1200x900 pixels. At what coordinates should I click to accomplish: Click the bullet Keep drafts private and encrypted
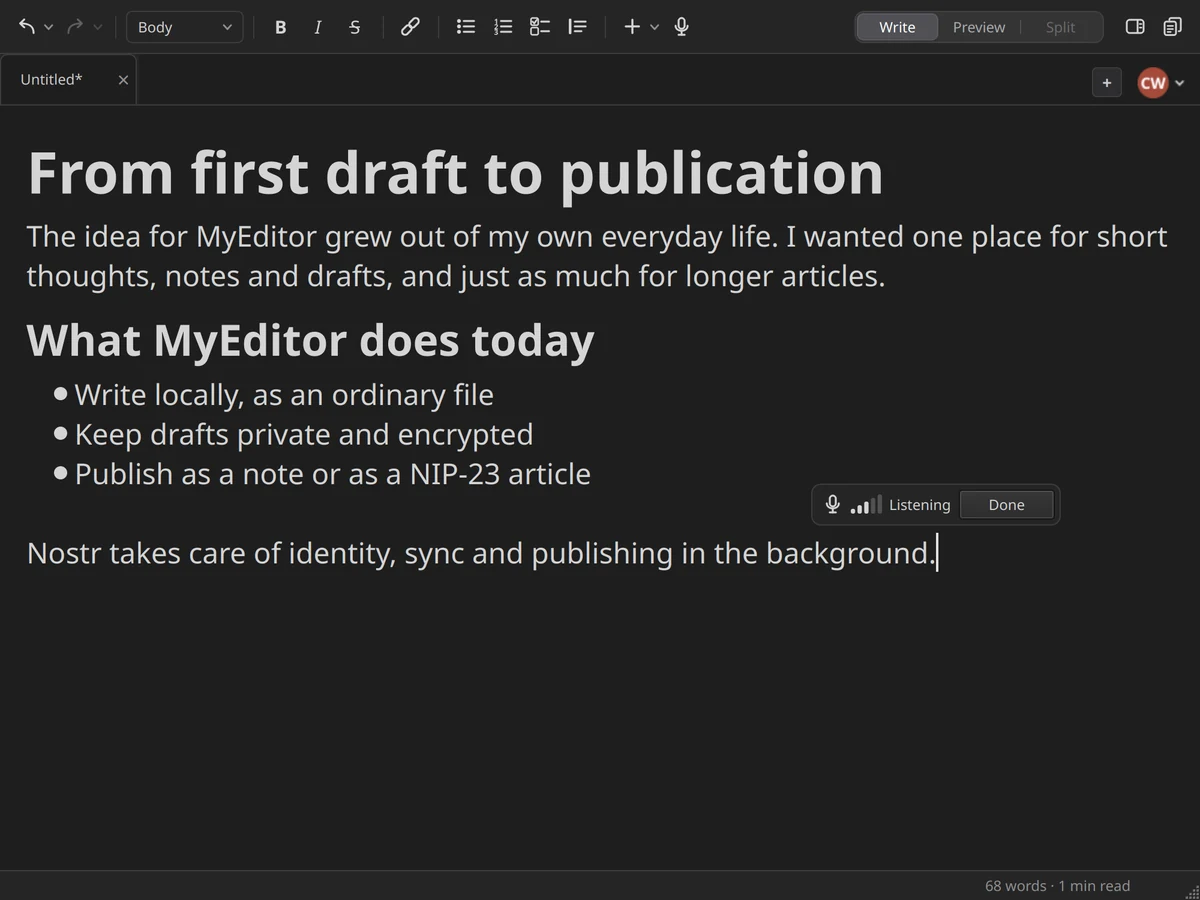(x=304, y=434)
